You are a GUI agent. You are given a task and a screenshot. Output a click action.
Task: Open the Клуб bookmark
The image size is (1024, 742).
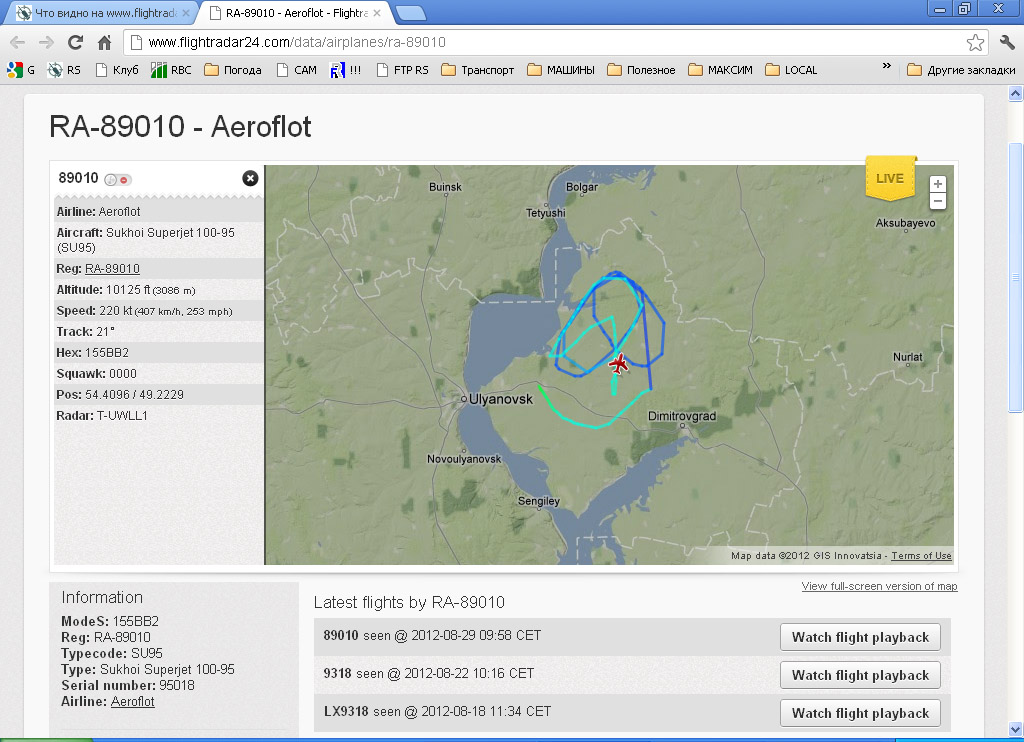(x=117, y=70)
